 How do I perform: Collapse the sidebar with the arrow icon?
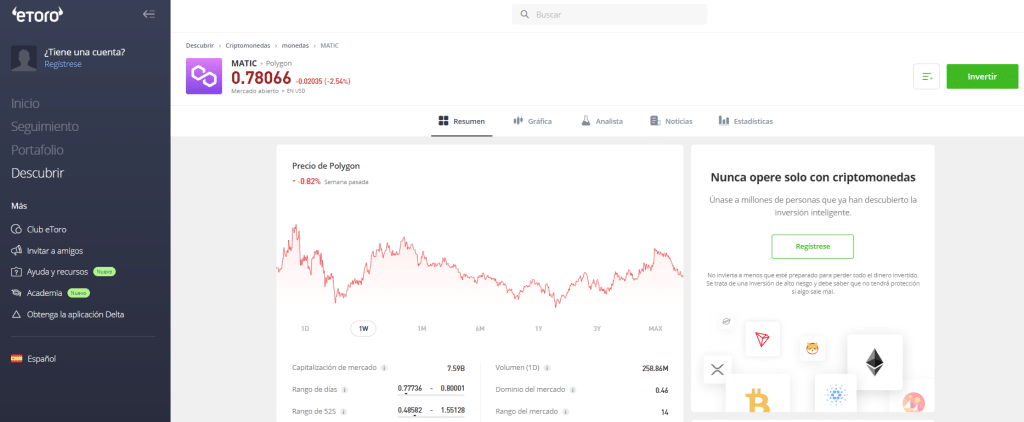coord(149,14)
